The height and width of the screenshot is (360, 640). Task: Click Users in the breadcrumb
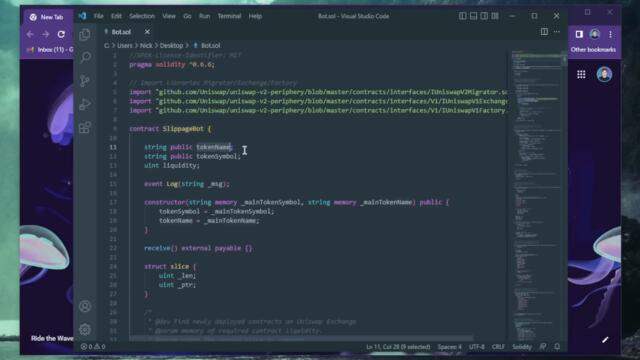(124, 45)
